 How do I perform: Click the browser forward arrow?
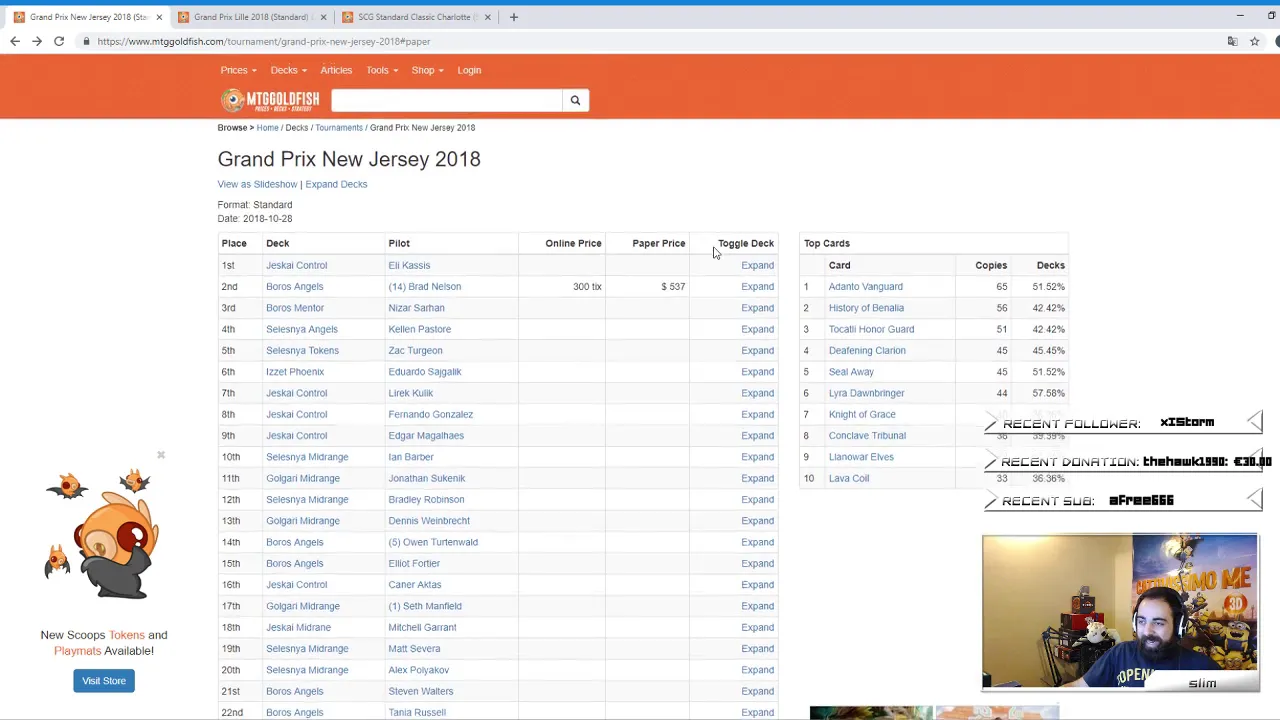(37, 41)
